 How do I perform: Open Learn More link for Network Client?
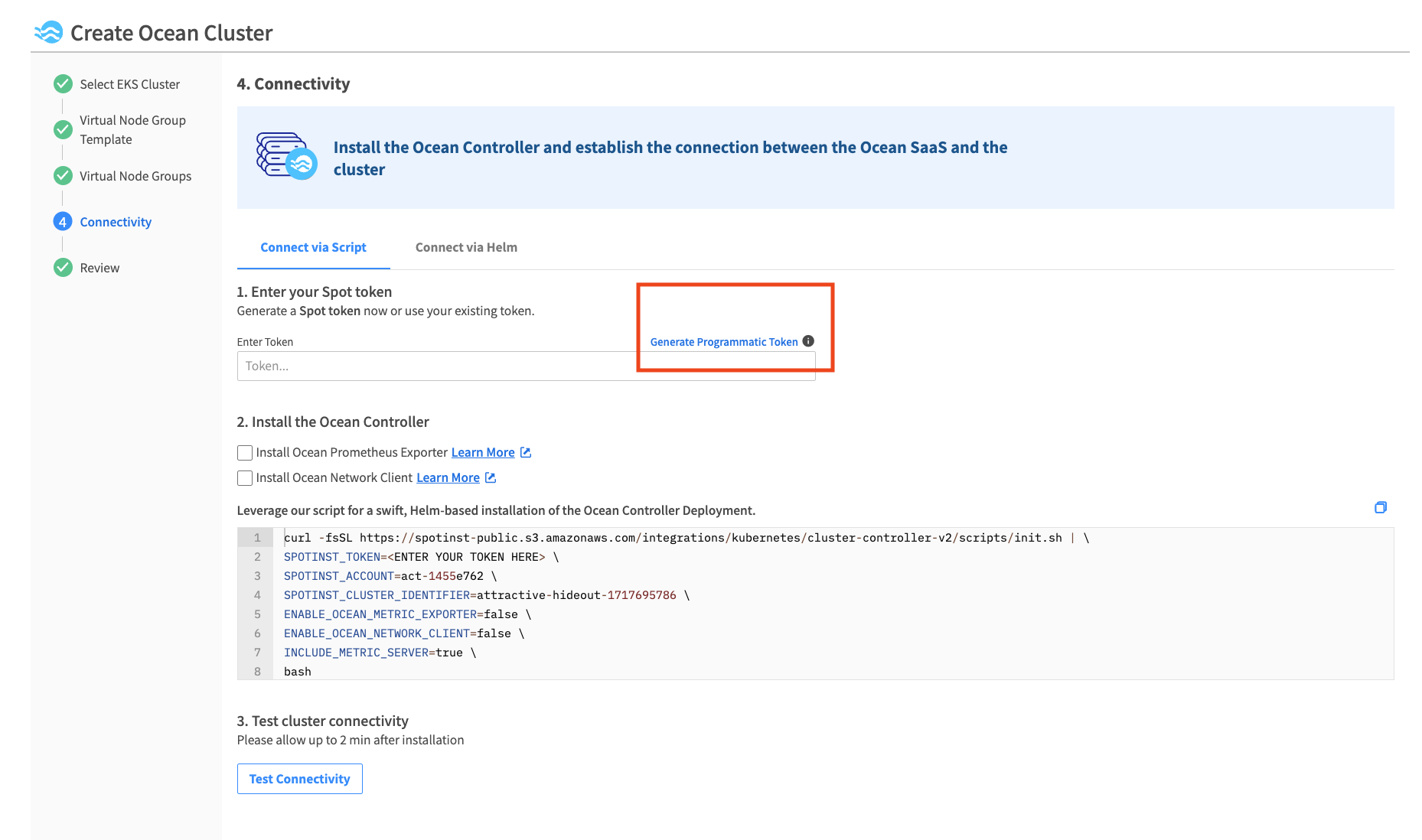[448, 477]
